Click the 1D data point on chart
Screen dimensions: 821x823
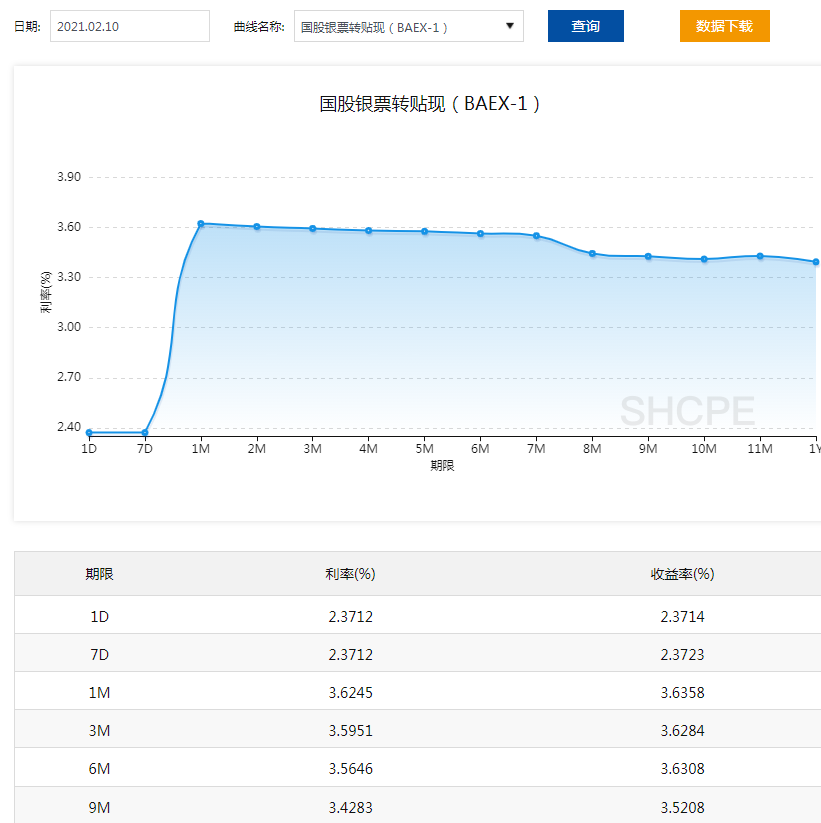coord(89,432)
